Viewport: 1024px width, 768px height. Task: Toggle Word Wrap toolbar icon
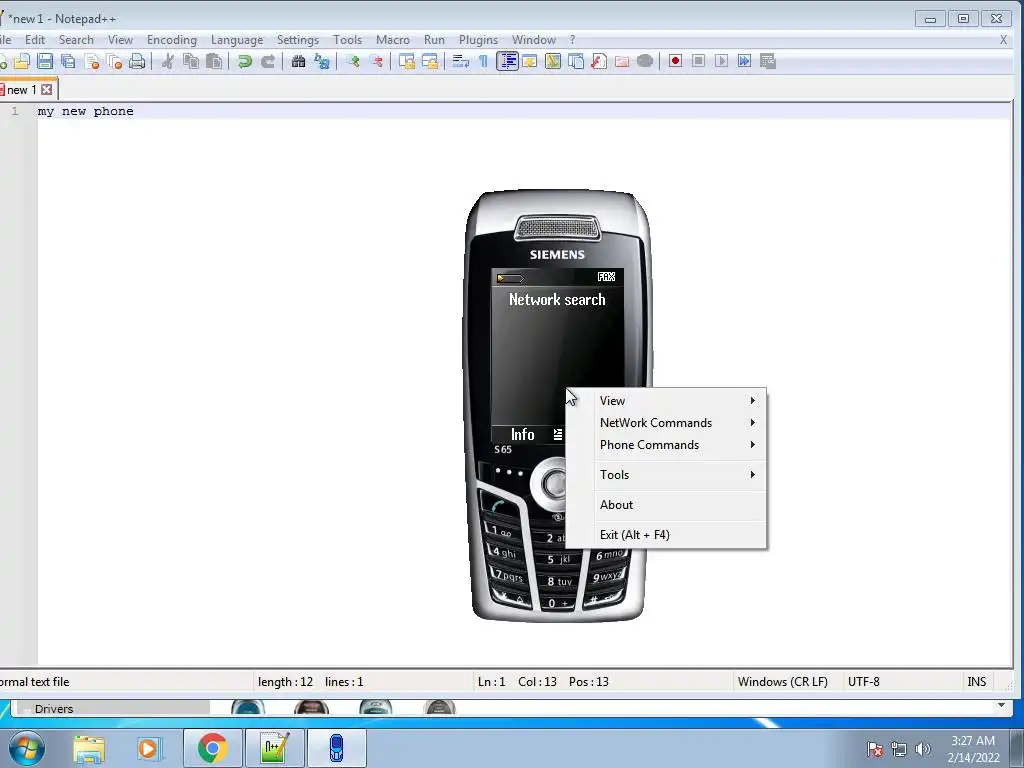(460, 61)
